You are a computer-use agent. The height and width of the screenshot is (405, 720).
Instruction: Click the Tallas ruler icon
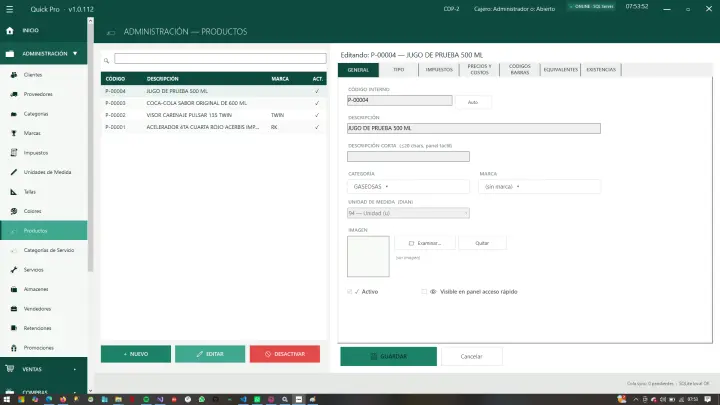click(x=14, y=192)
